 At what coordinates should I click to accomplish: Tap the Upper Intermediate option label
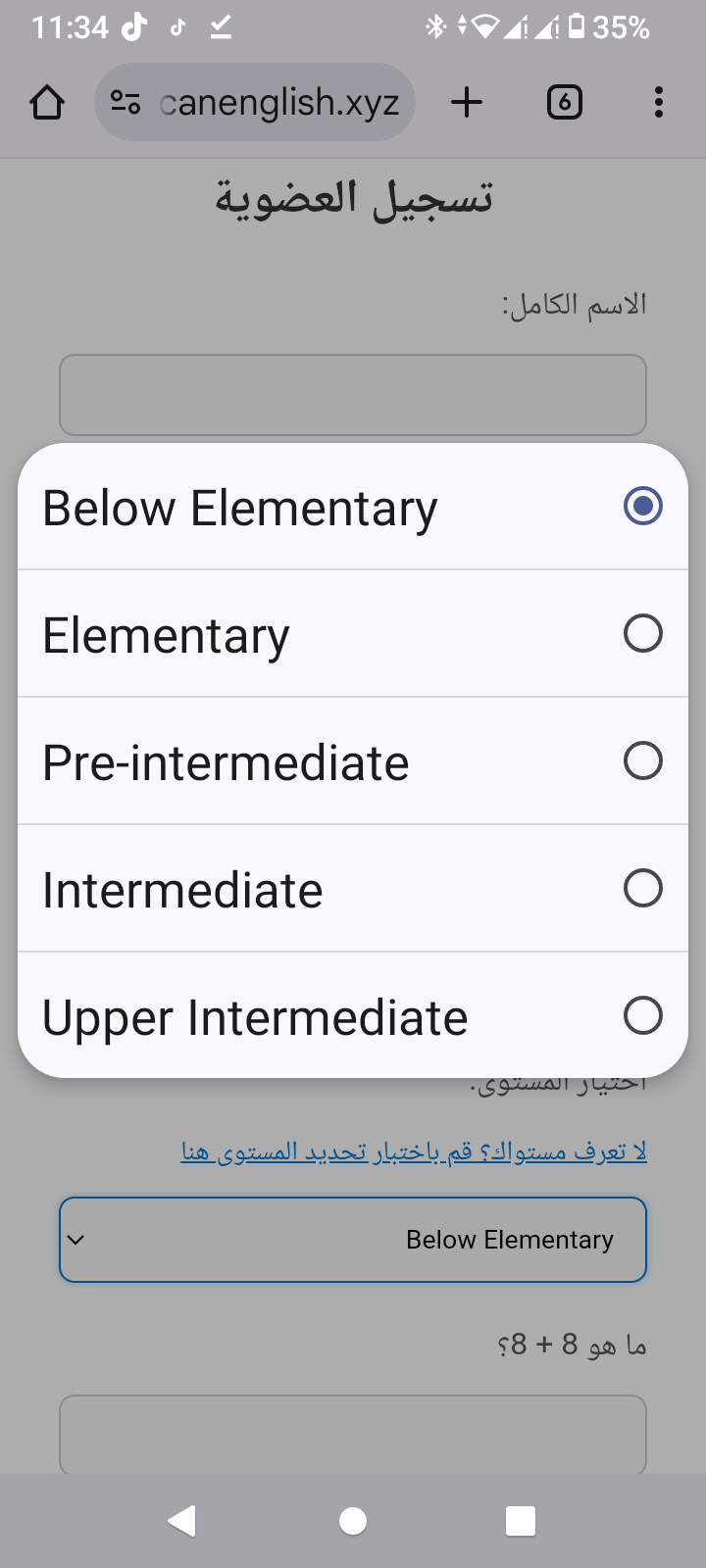point(255,1017)
